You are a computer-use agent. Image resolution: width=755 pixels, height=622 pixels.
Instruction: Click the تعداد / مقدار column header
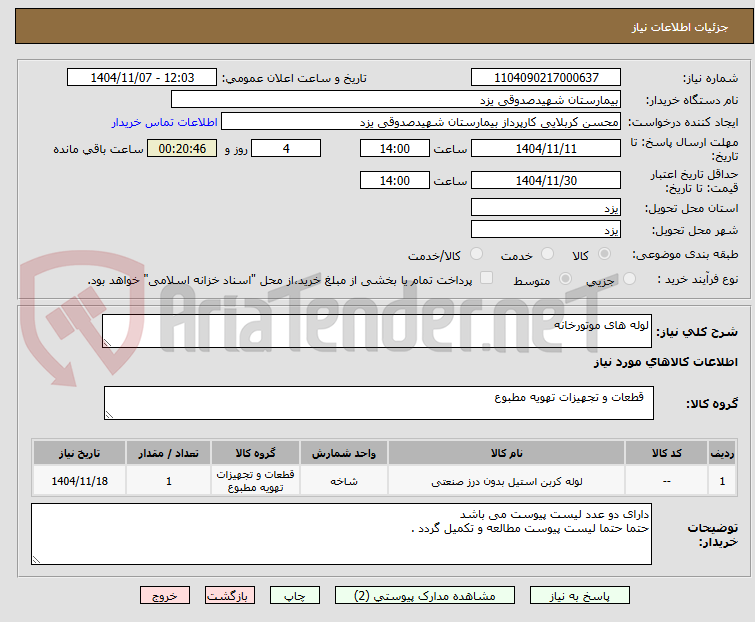tap(169, 453)
